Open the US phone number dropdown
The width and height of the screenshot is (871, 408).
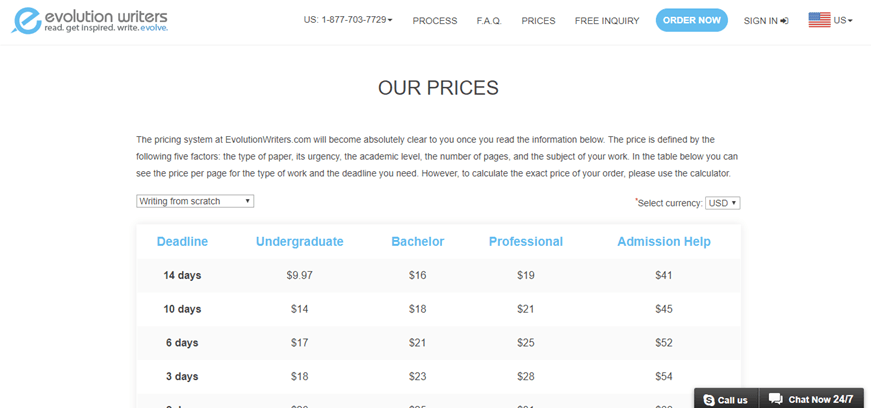point(348,20)
